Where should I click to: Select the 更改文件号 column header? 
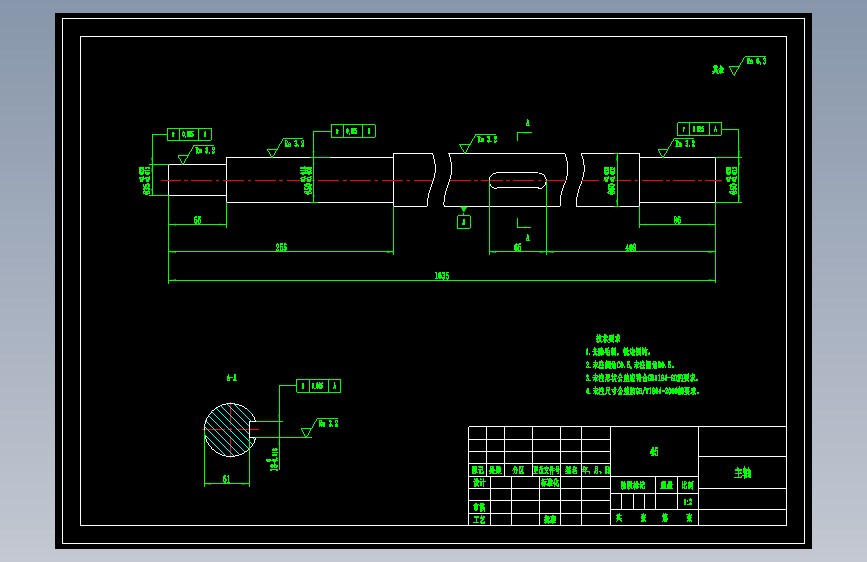pyautogui.click(x=547, y=470)
